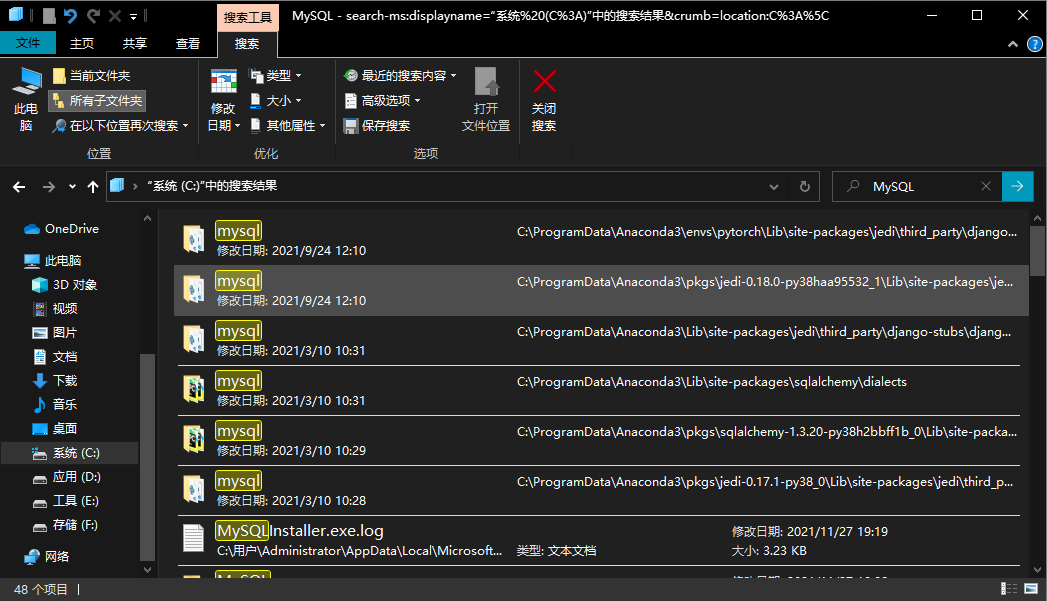Image resolution: width=1047 pixels, height=601 pixels.
Task: Select OneDrive in navigation pane
Action: [x=61, y=229]
